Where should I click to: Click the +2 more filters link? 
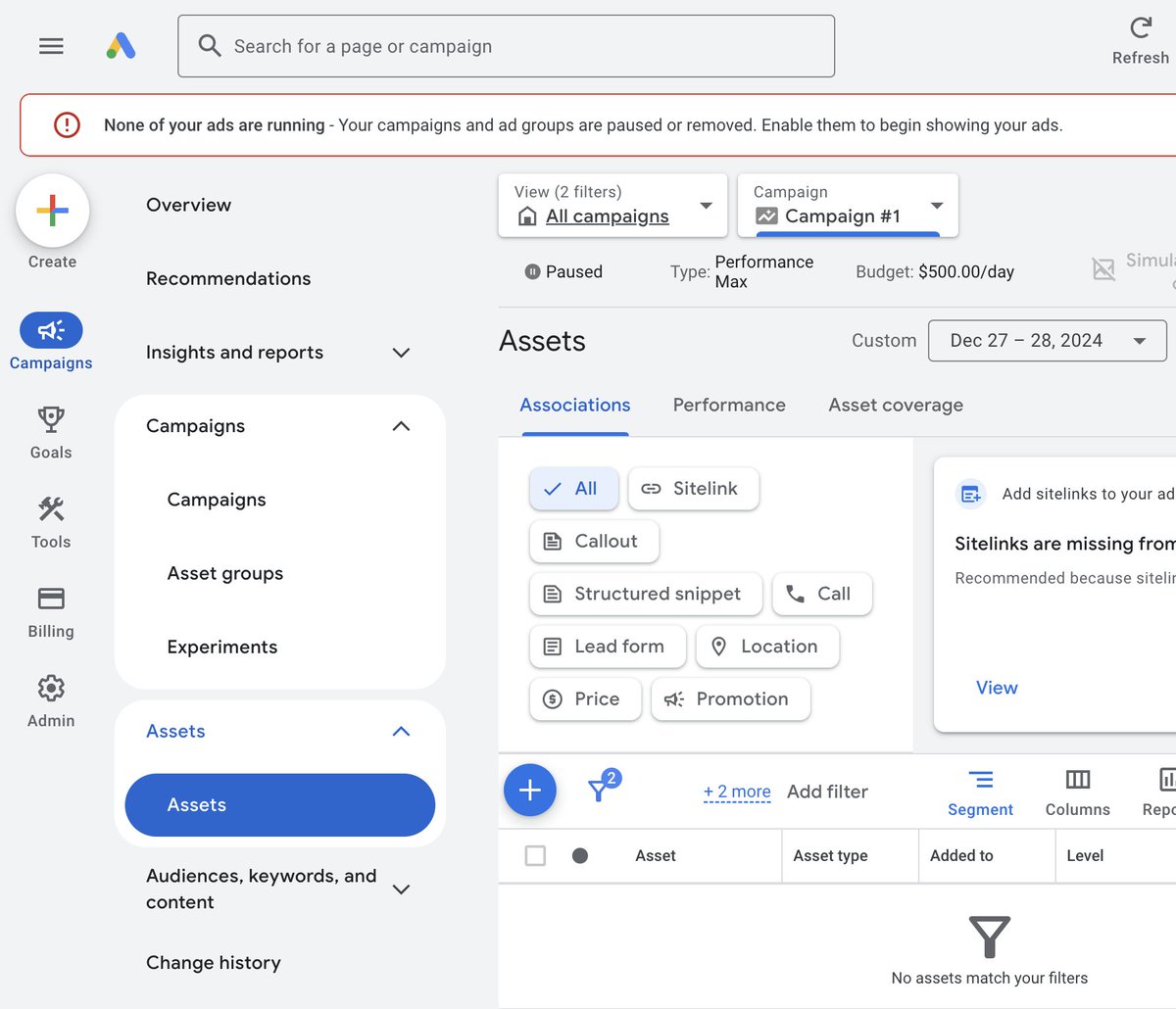click(x=737, y=792)
